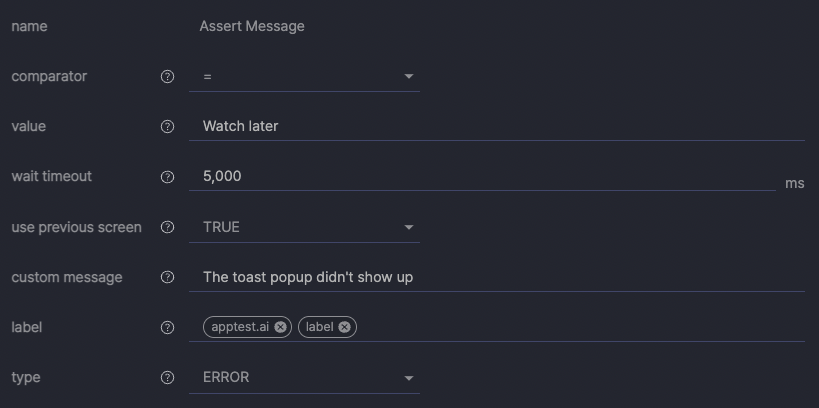The height and width of the screenshot is (408, 819).
Task: Click the help icon beside value
Action: pyautogui.click(x=167, y=126)
